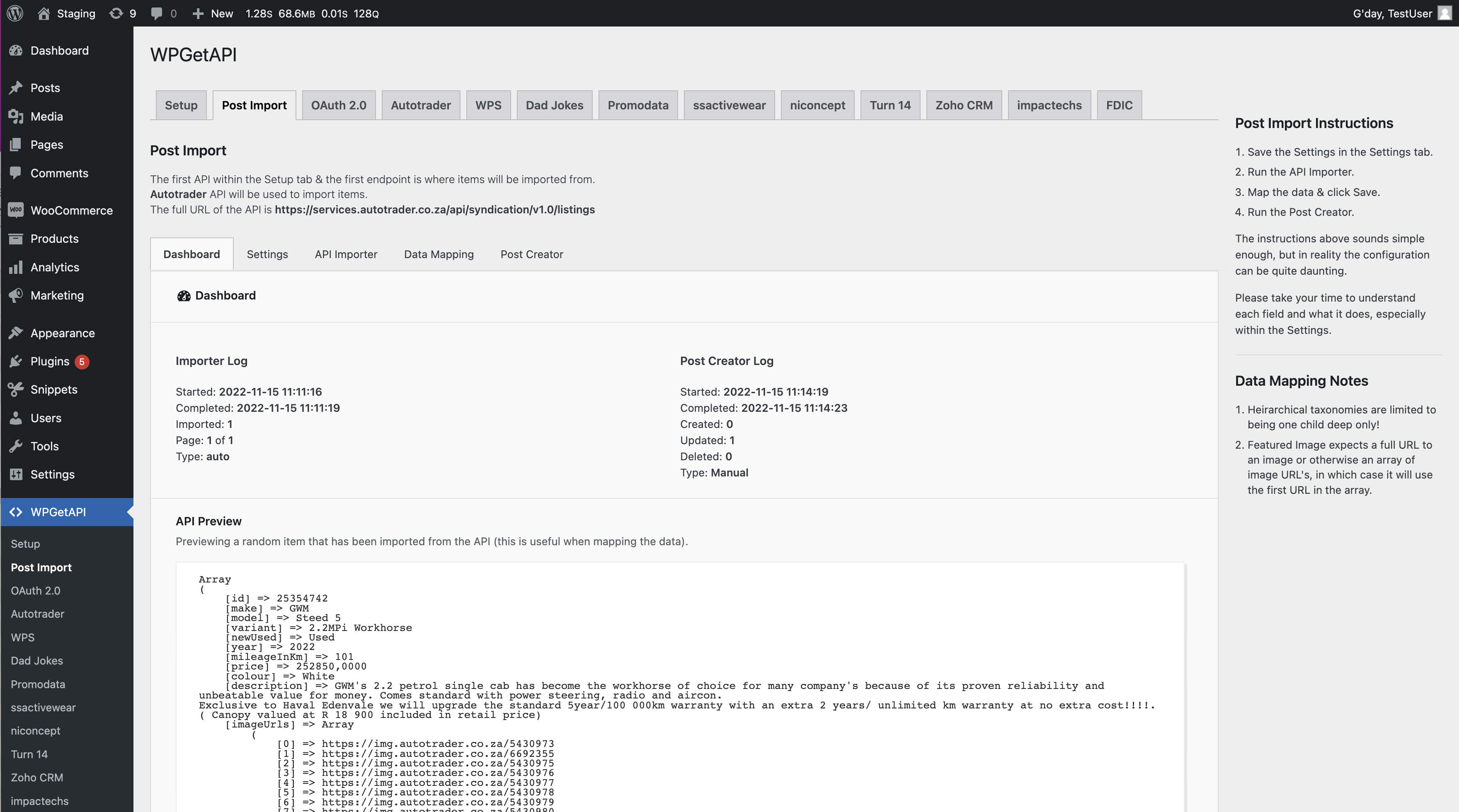This screenshot has width=1459, height=812.
Task: Open Setup in WPGetAPI submenu
Action: [25, 544]
